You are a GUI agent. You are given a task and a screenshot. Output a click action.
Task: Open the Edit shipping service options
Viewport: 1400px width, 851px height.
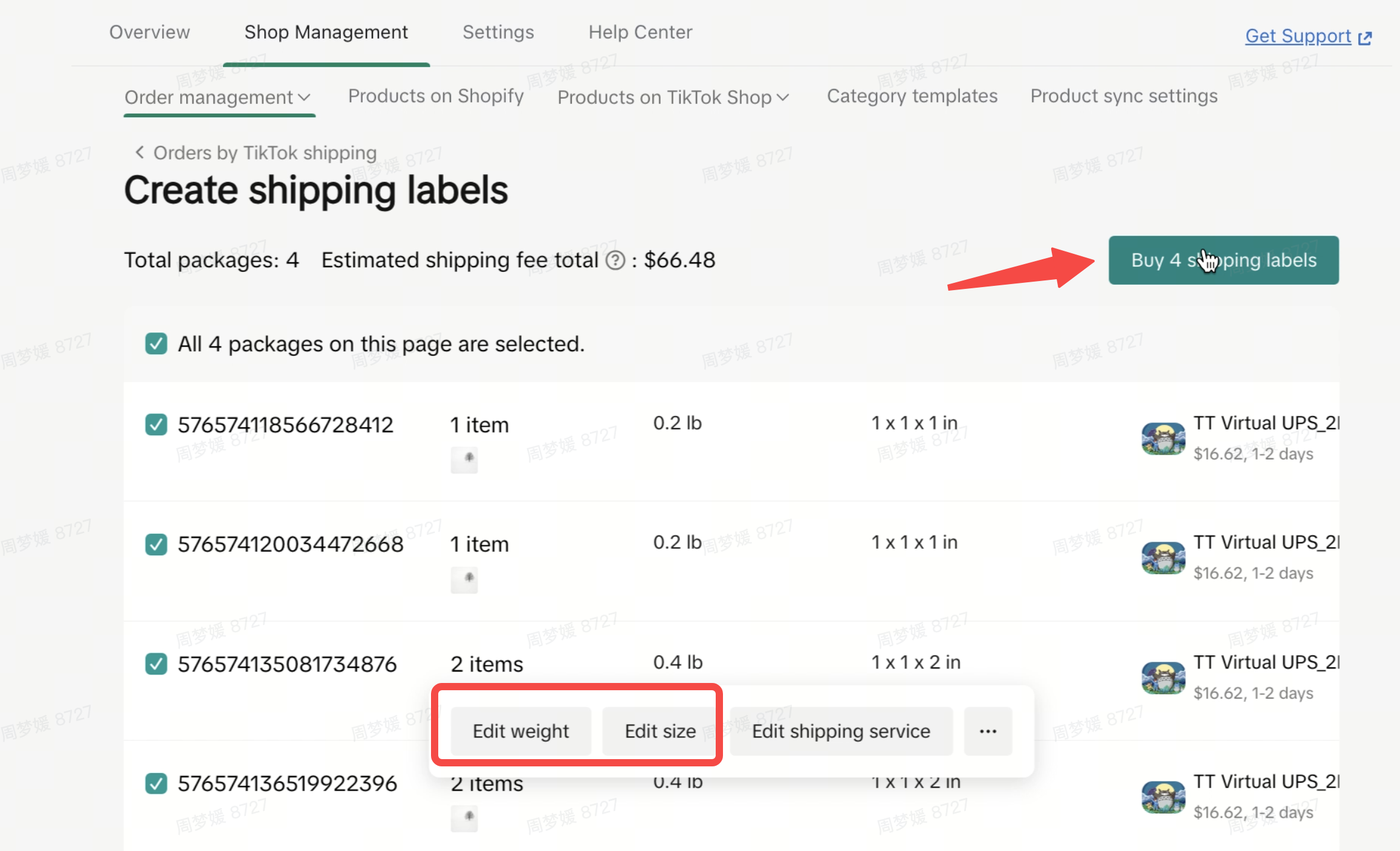(x=840, y=731)
